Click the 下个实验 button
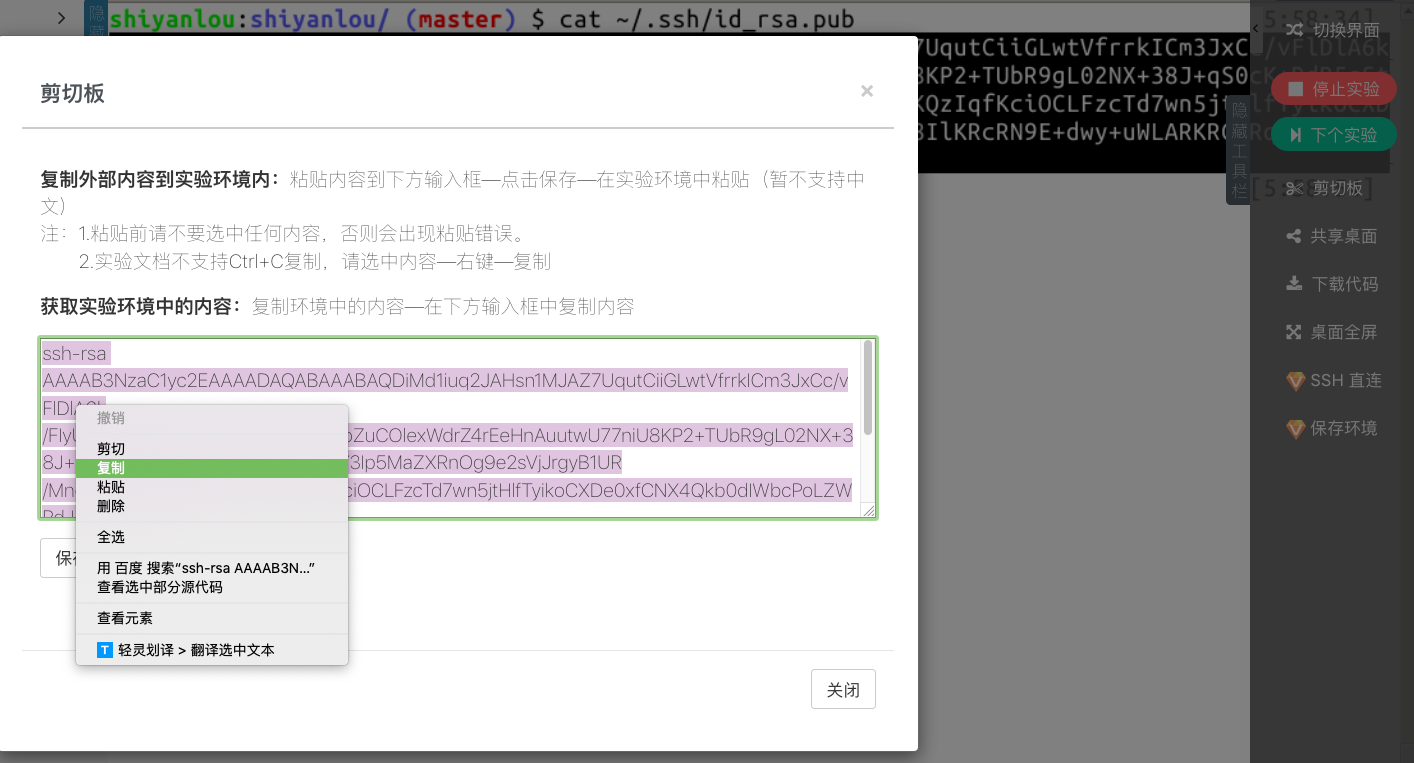The height and width of the screenshot is (763, 1414). (1332, 134)
